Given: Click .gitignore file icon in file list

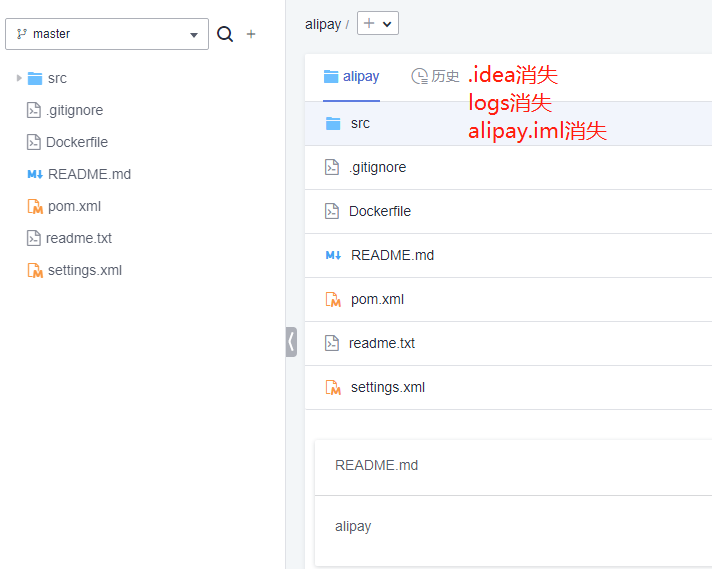Looking at the screenshot, I should pos(332,167).
